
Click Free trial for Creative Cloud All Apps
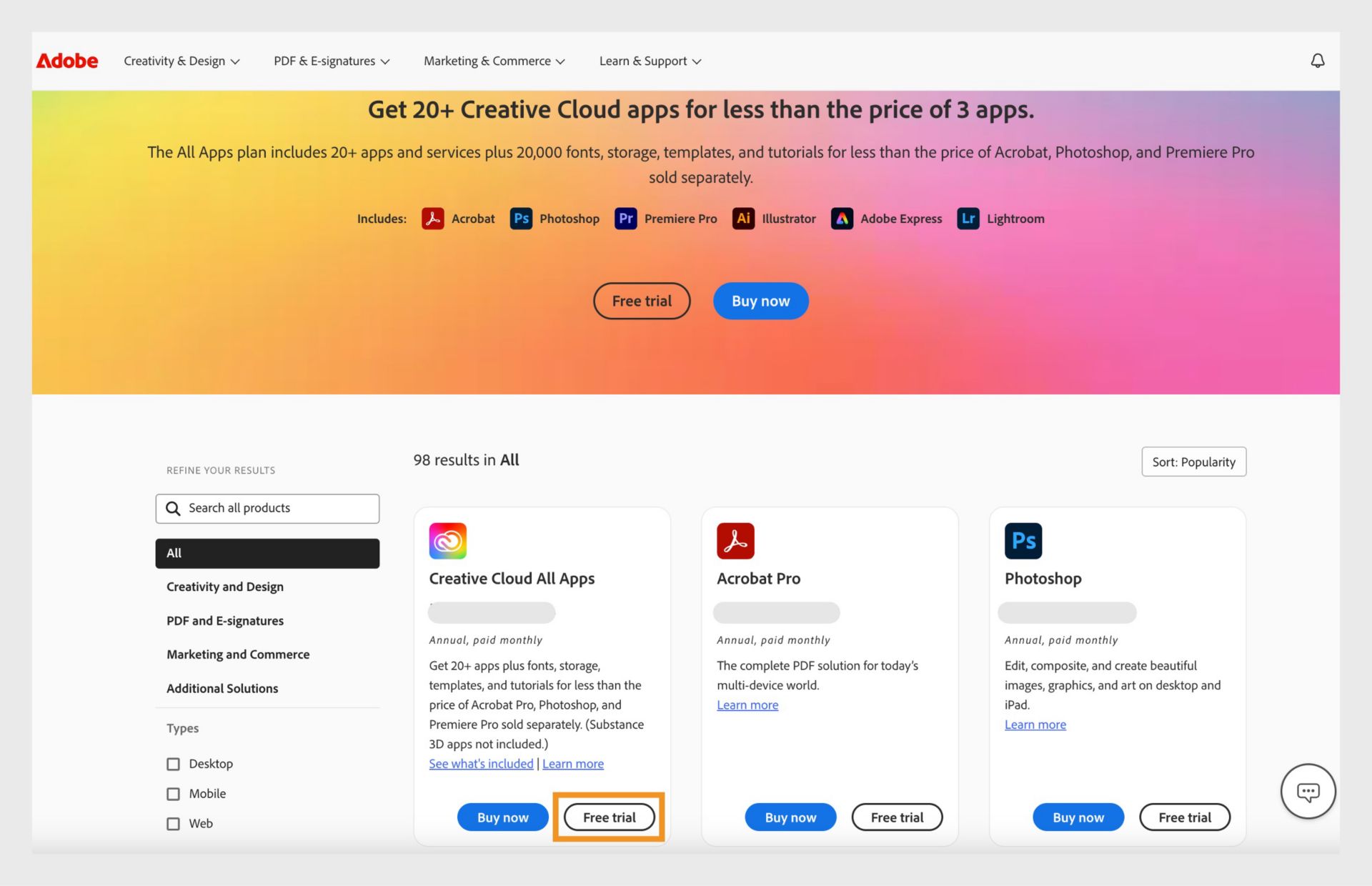[x=609, y=817]
